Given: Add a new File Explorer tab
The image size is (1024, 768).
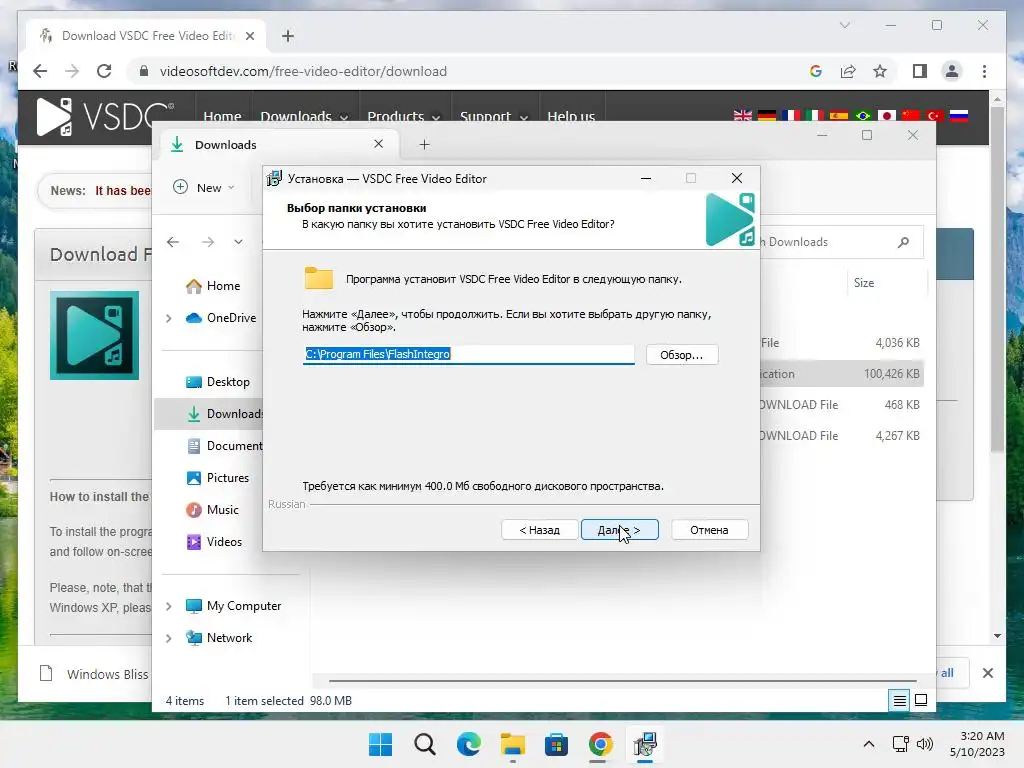Looking at the screenshot, I should click(x=424, y=144).
